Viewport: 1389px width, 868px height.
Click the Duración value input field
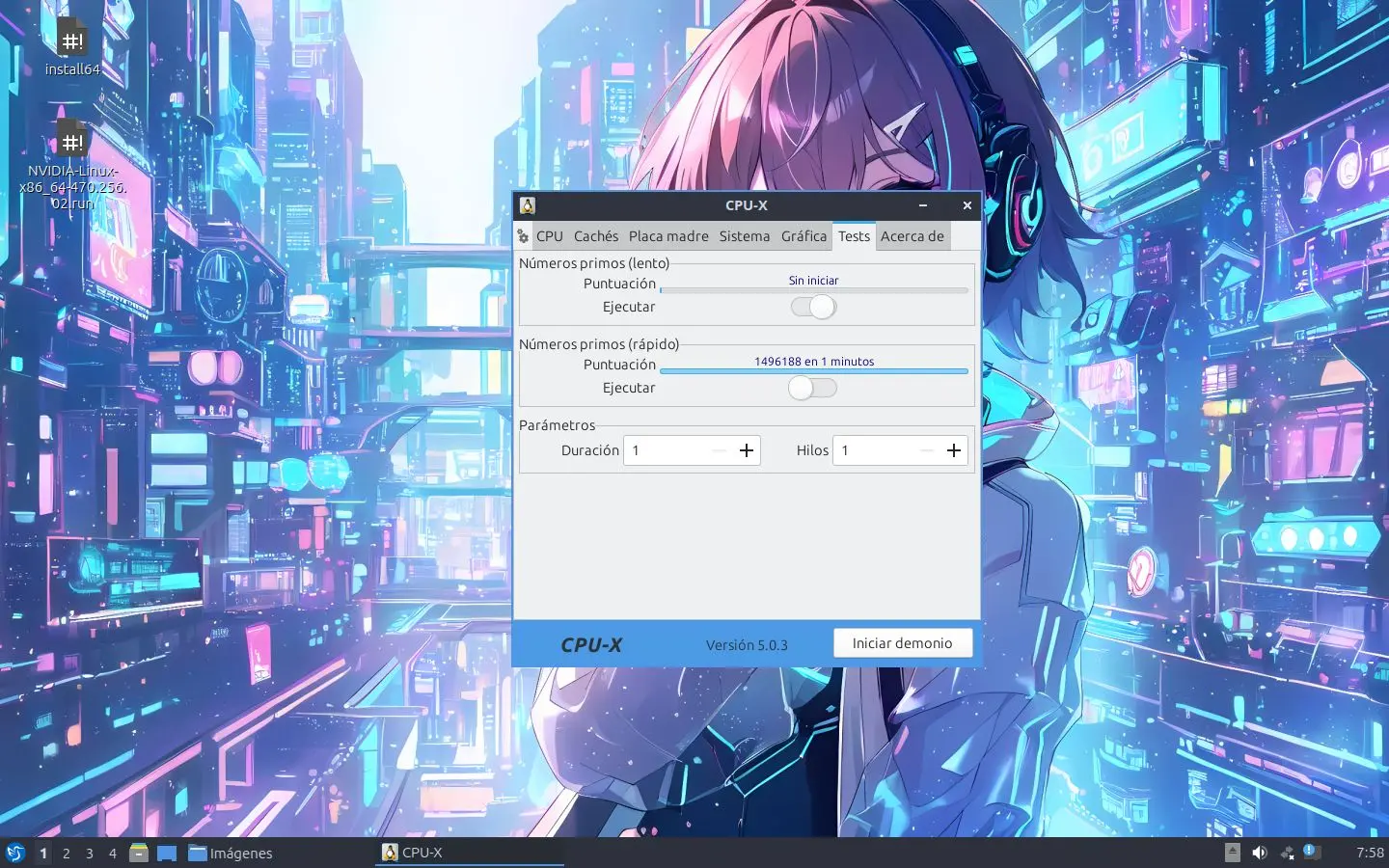666,450
